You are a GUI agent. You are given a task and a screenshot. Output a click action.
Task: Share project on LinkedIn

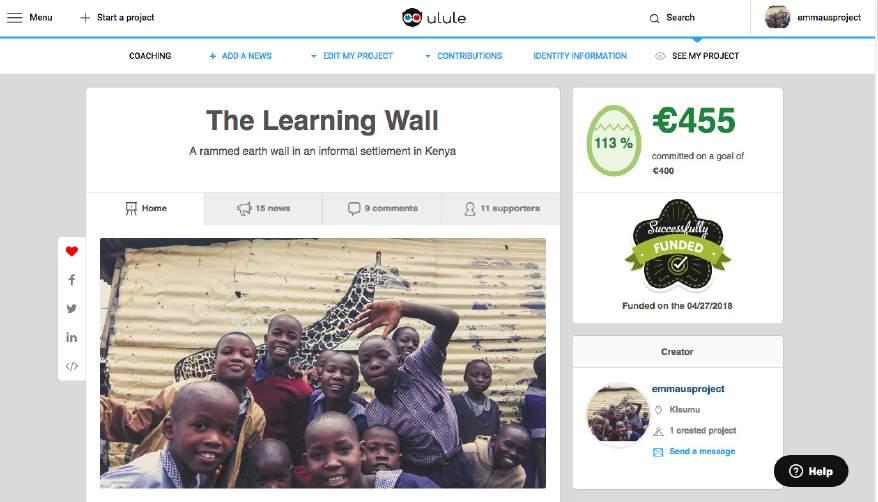tap(72, 337)
